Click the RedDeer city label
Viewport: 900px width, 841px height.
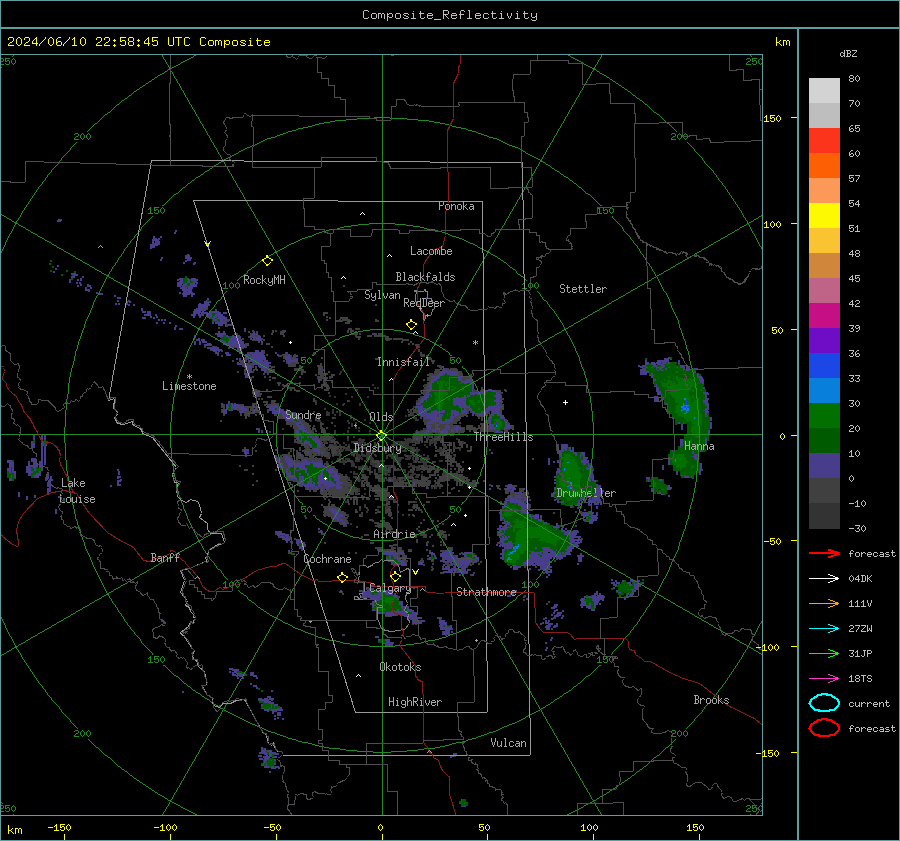(424, 303)
